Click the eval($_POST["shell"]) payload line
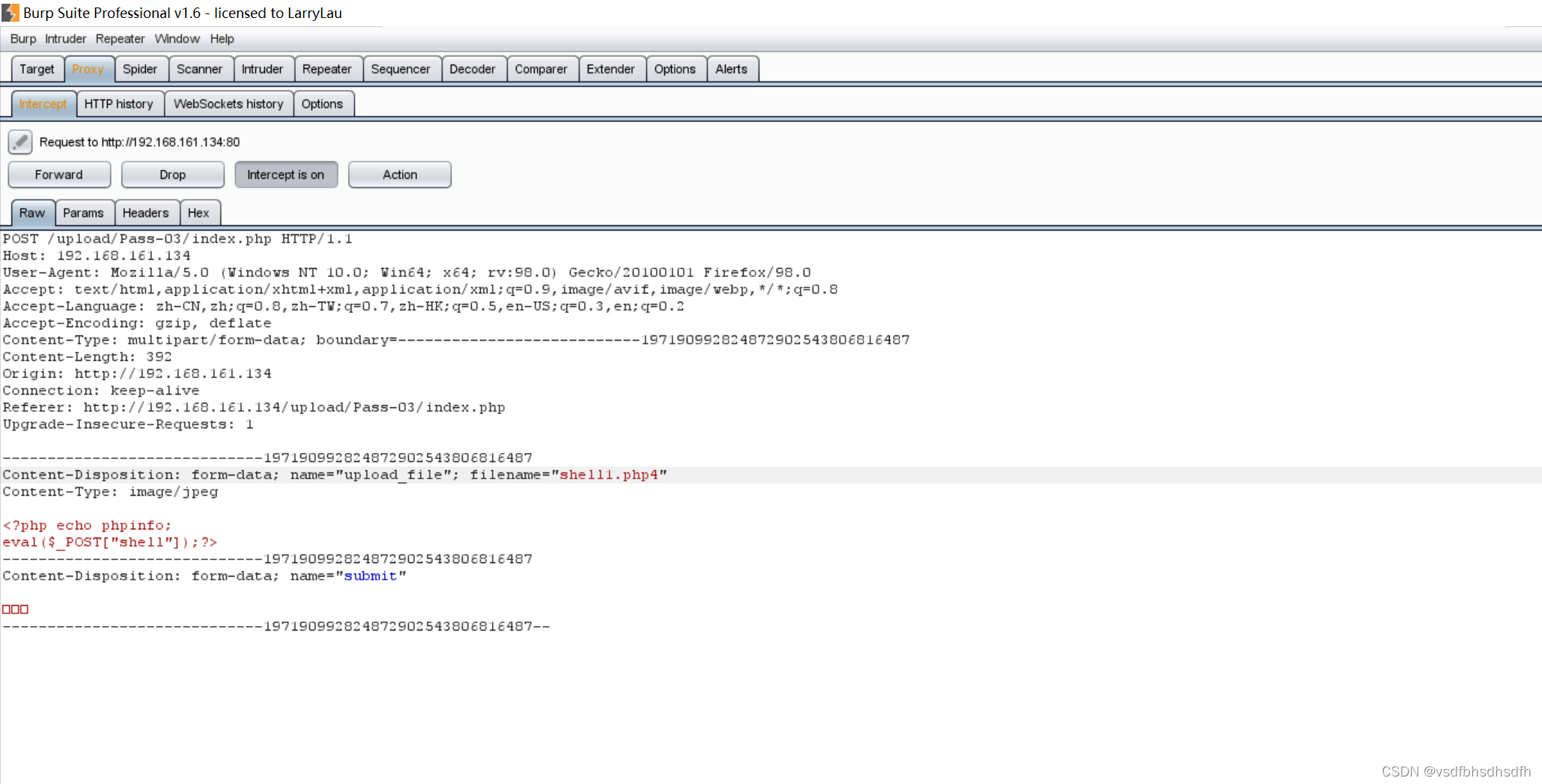The width and height of the screenshot is (1542, 784). pyautogui.click(x=110, y=542)
